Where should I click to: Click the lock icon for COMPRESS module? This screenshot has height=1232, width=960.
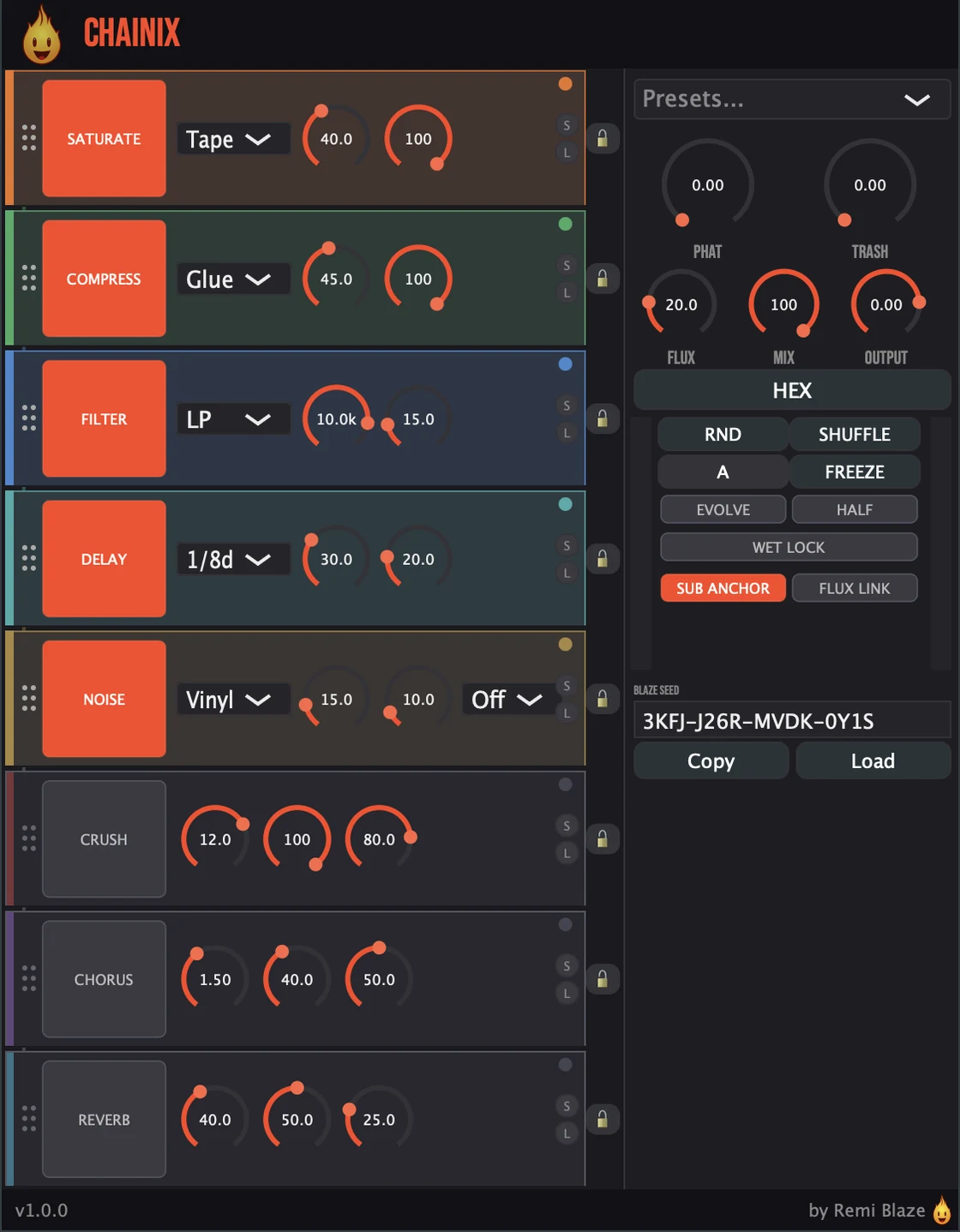coord(603,279)
